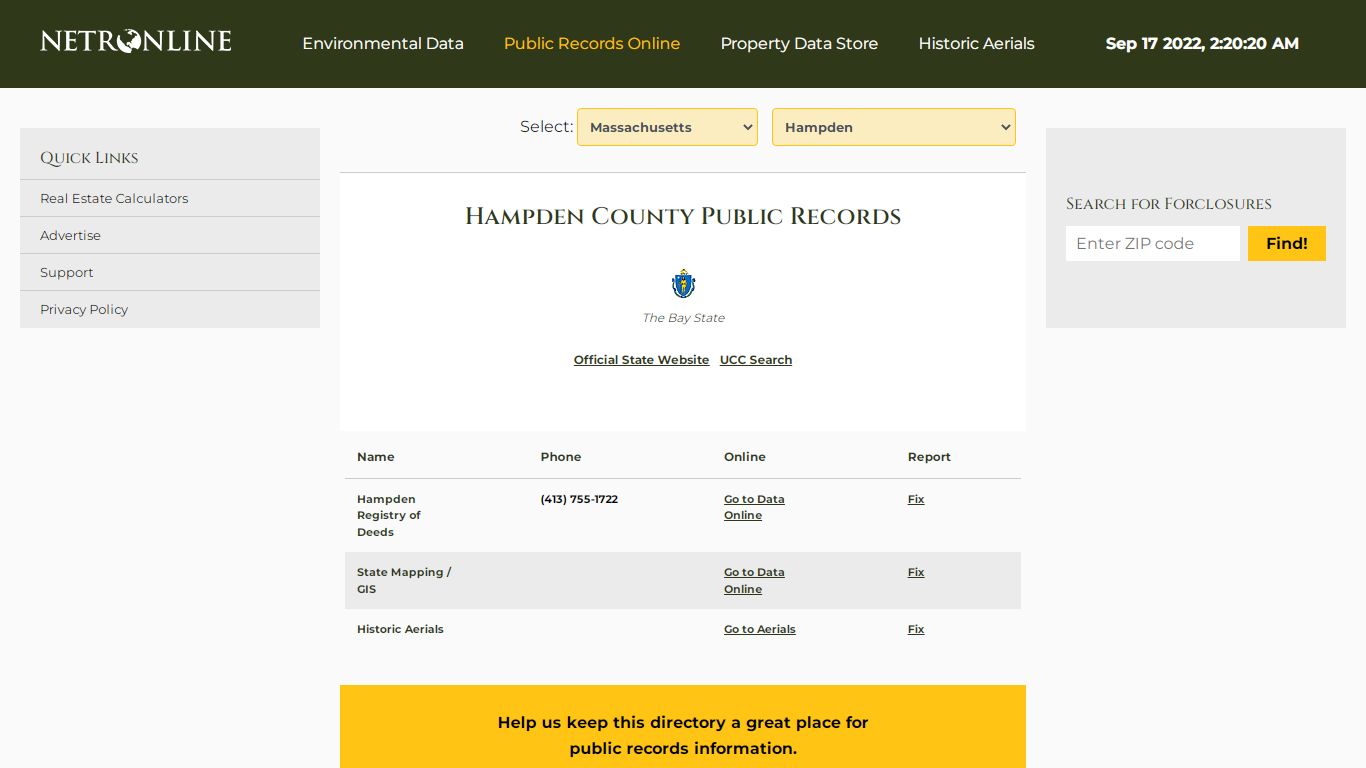Click the Quick Links heading
This screenshot has height=768, width=1366.
coord(89,158)
